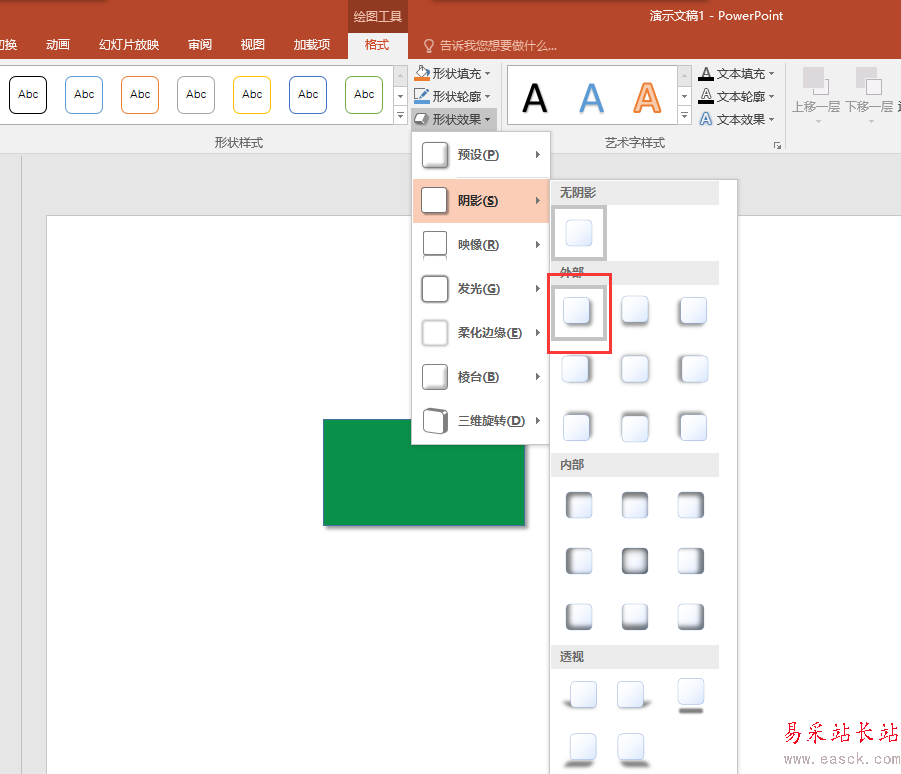
Task: Select middle inner shadow preset in 内部 first row
Action: point(635,506)
